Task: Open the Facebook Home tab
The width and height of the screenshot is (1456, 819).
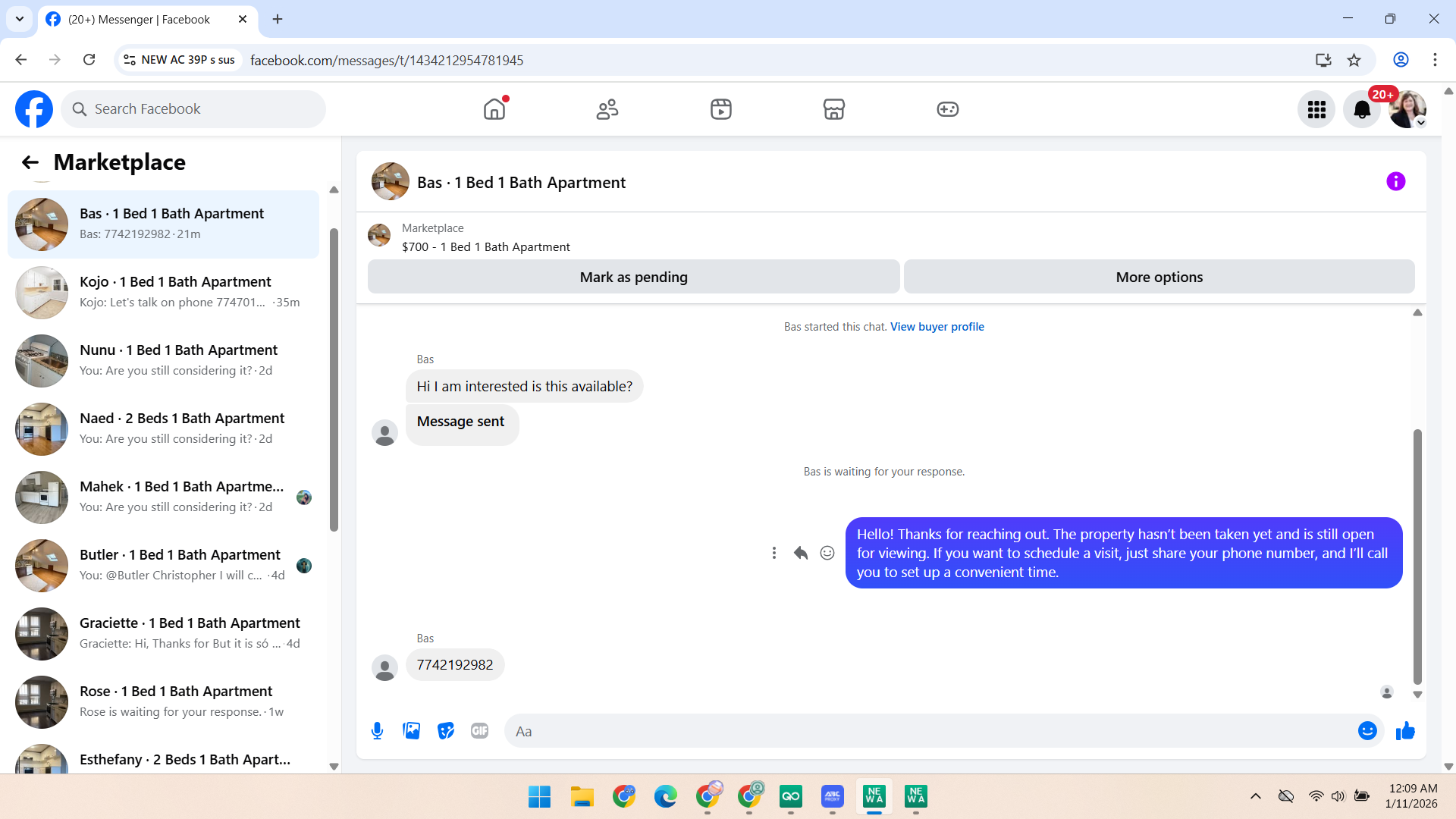Action: click(494, 110)
